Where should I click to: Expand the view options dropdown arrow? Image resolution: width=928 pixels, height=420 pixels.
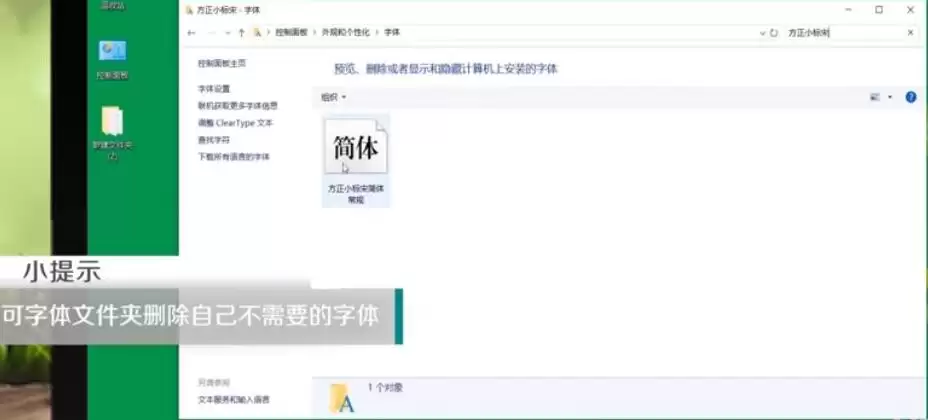(x=890, y=97)
